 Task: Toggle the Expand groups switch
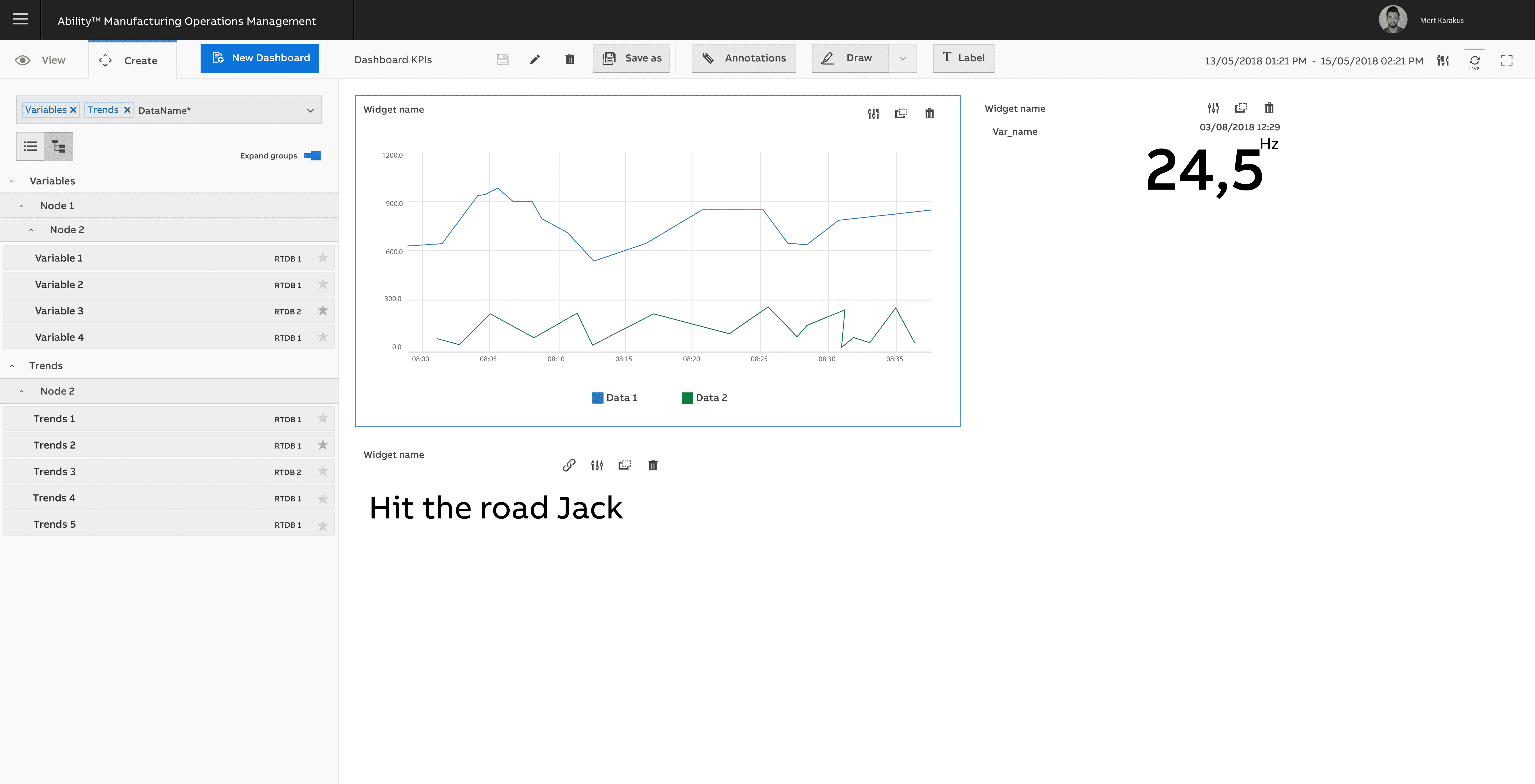coord(312,155)
